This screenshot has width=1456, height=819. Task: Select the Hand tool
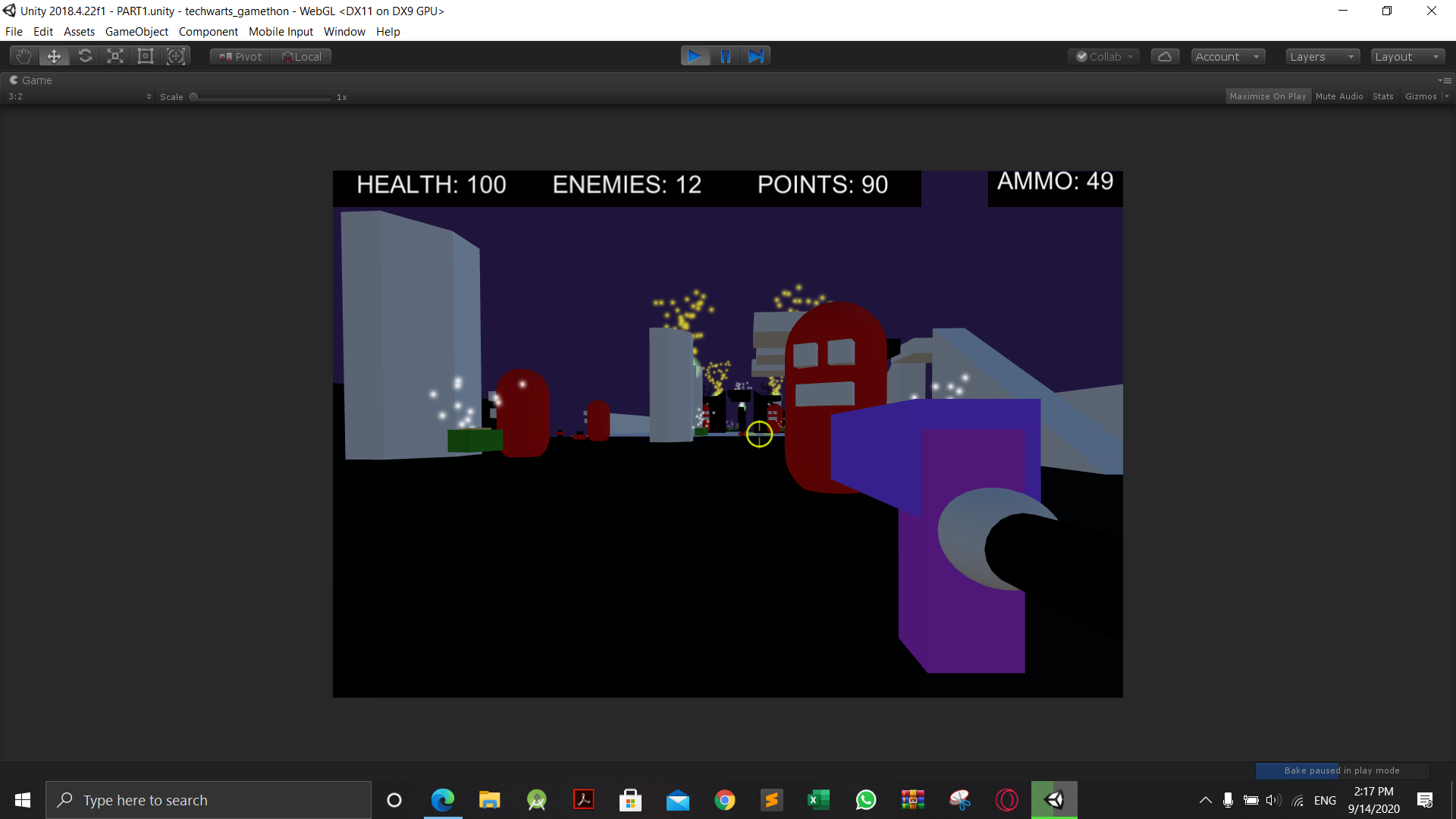pos(24,56)
